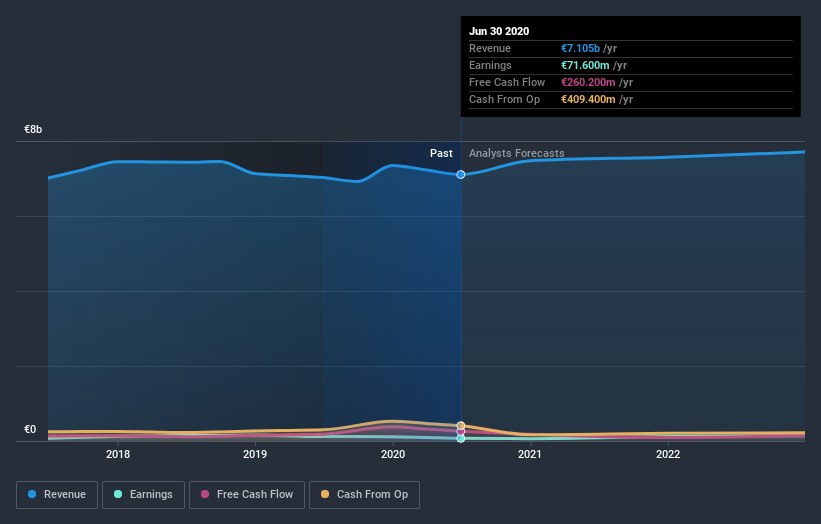This screenshot has width=821, height=524.
Task: Click the €0 y-axis label
Action: pyautogui.click(x=30, y=429)
